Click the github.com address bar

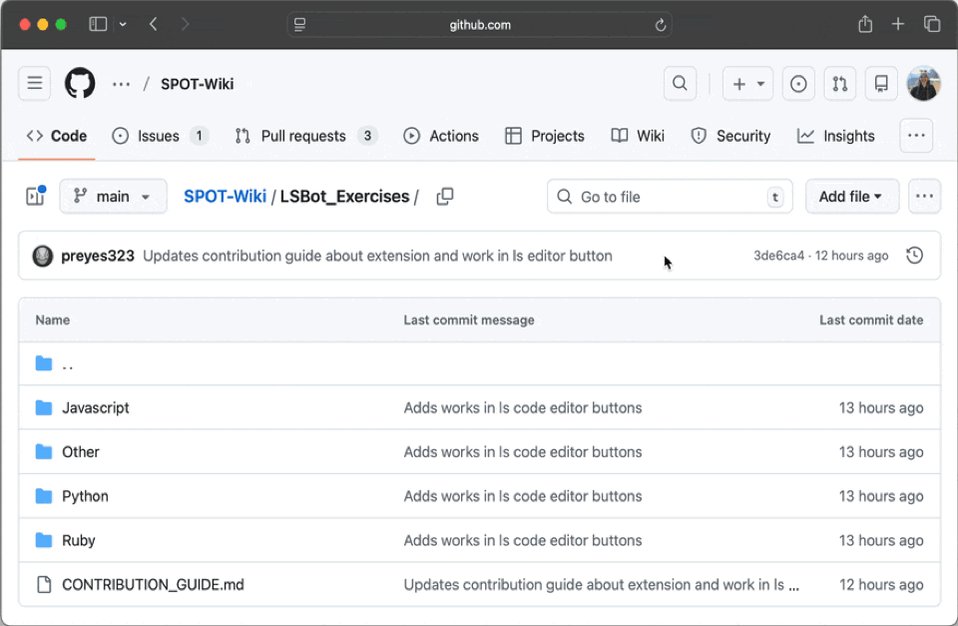coord(480,25)
